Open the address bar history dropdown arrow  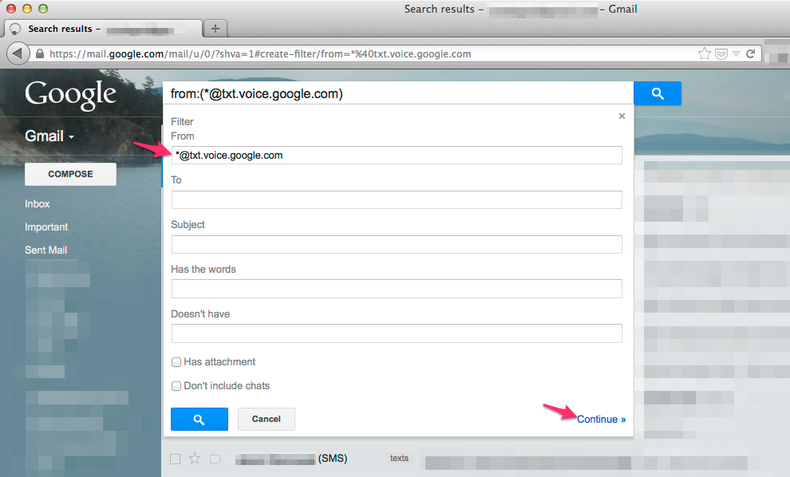736,54
